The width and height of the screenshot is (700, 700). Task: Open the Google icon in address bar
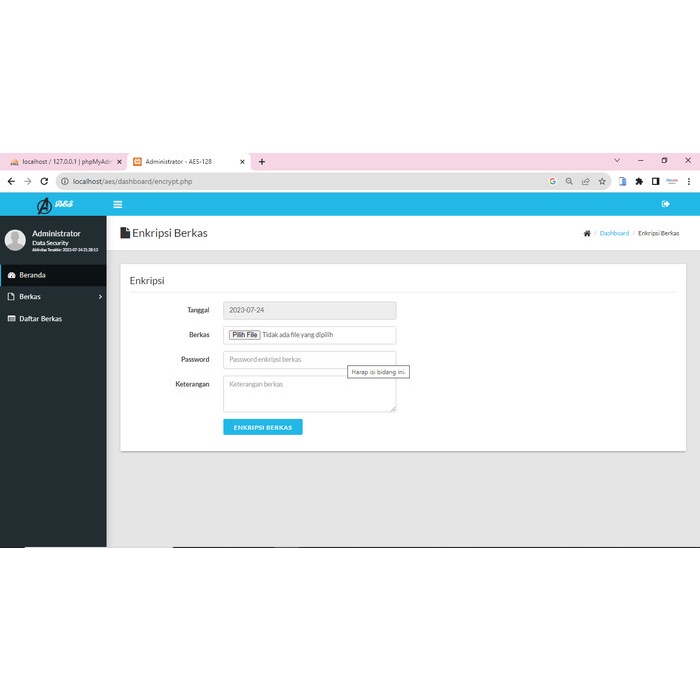click(553, 181)
